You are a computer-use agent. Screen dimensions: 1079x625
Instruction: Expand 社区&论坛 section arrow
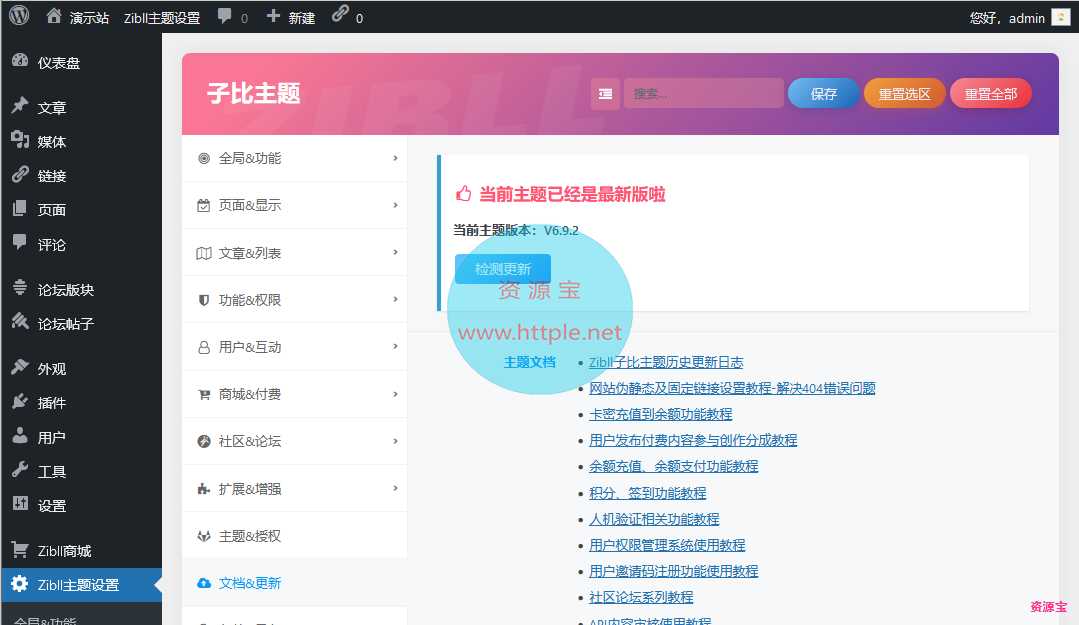pos(395,441)
